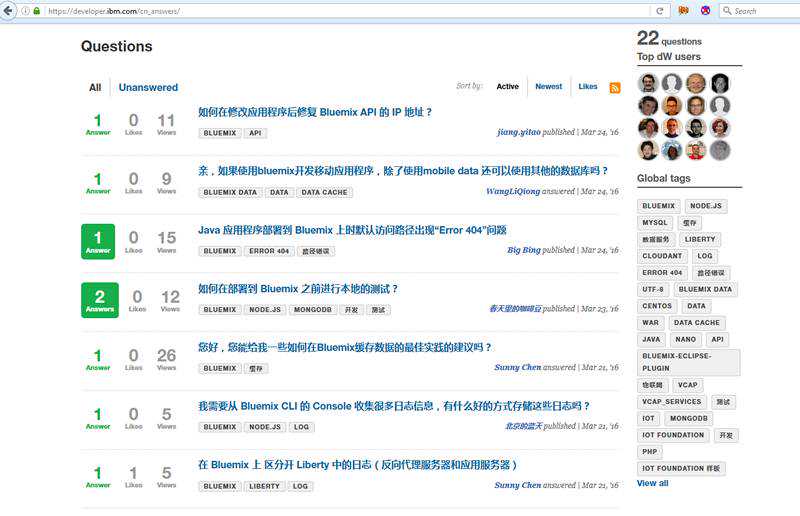Click the orange RSS feed icon
This screenshot has height=516, width=800.
pos(615,88)
